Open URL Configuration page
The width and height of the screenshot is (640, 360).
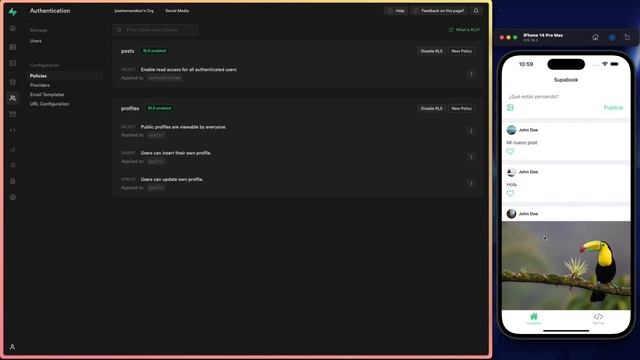[x=49, y=104]
